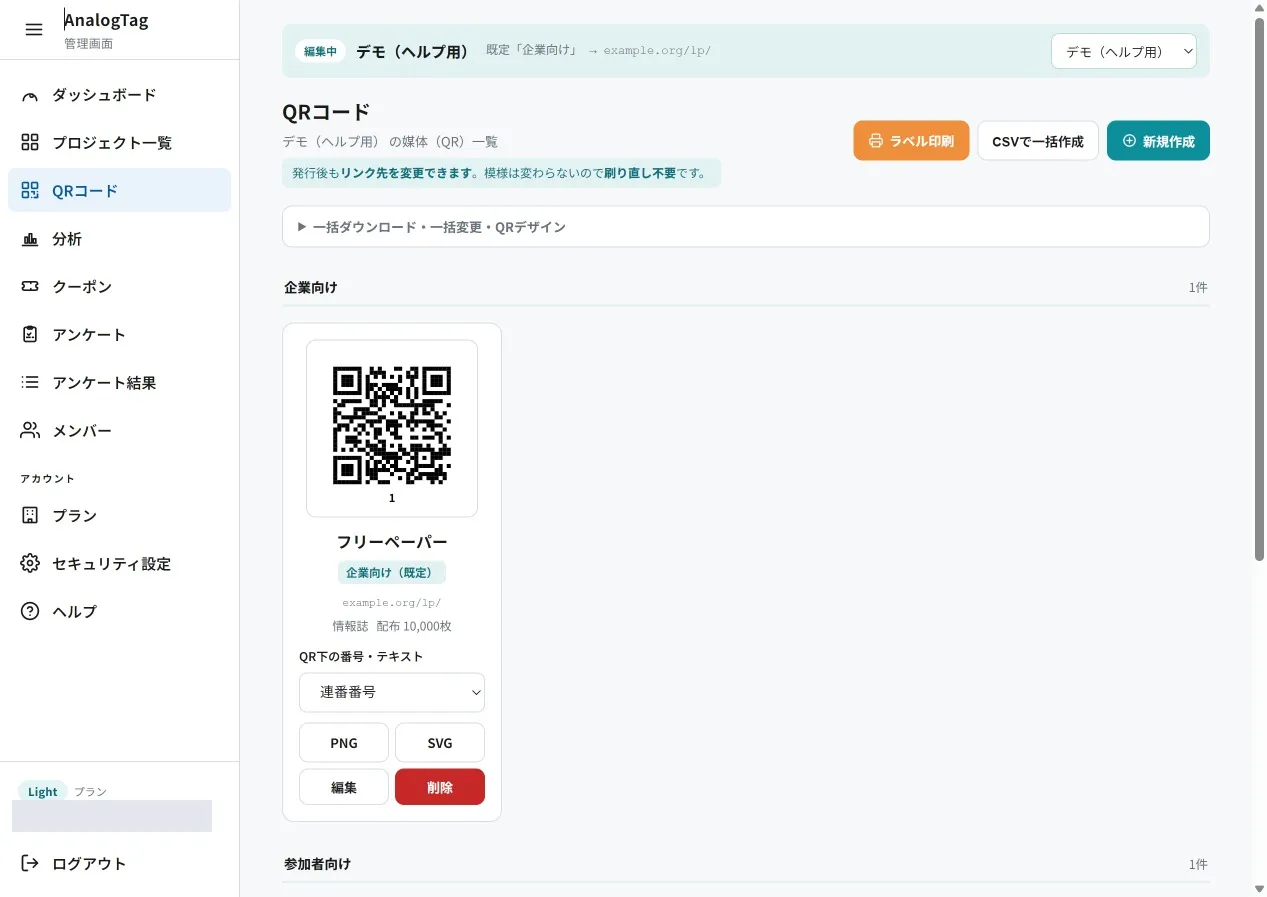
Task: Expand 一括ダウンロード・一括変更・QRデザイン section
Action: pyautogui.click(x=746, y=227)
